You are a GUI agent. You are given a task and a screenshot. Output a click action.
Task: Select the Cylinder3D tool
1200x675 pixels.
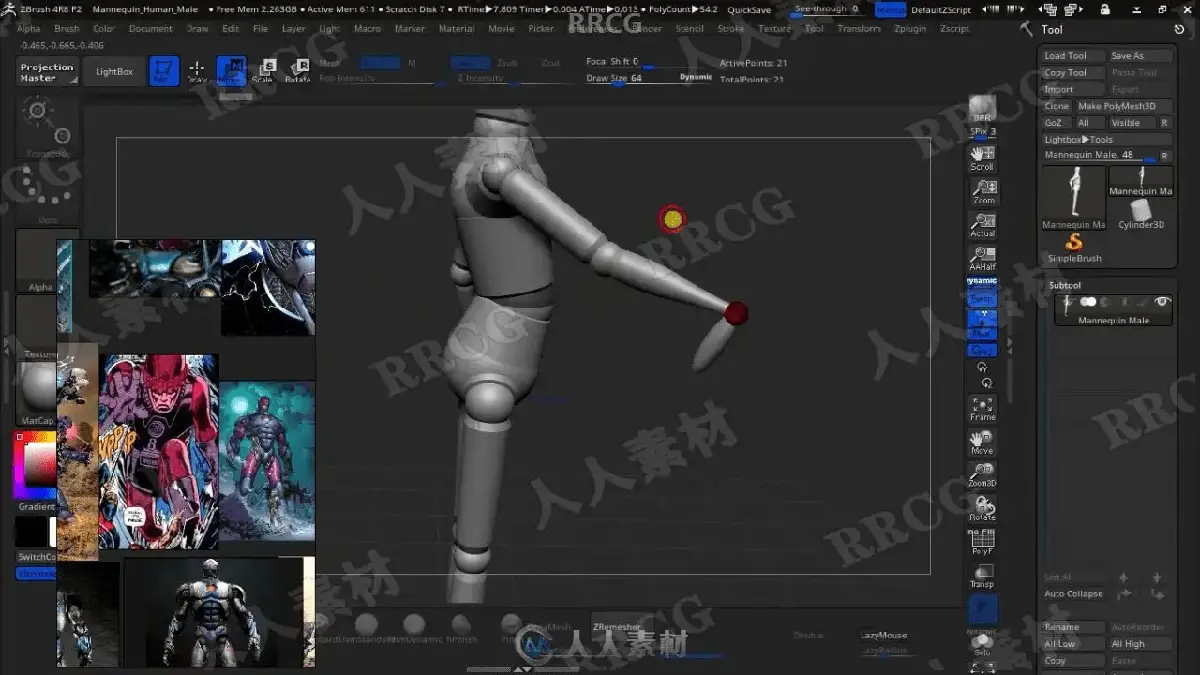[1141, 215]
